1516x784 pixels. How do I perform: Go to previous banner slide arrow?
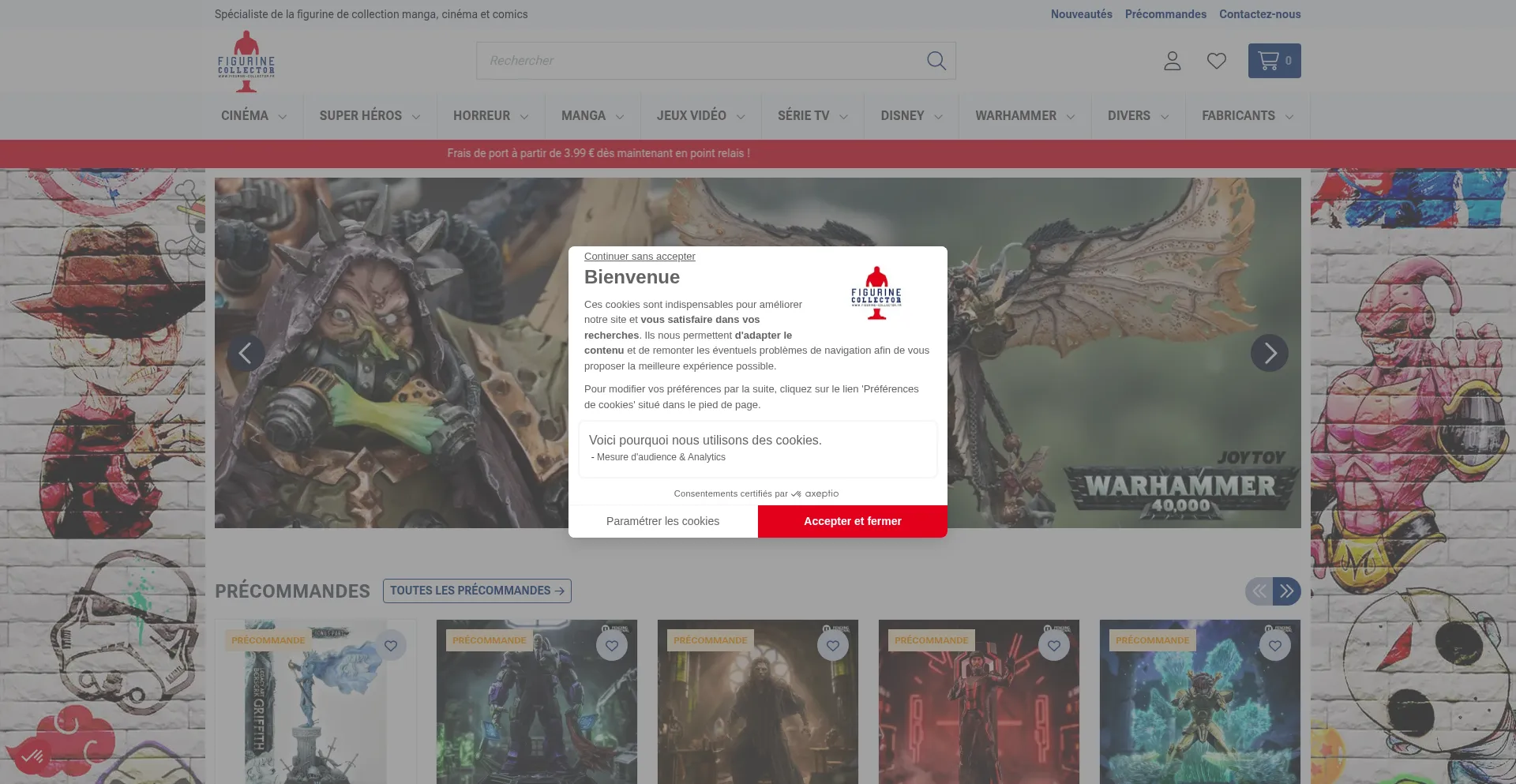pyautogui.click(x=246, y=353)
